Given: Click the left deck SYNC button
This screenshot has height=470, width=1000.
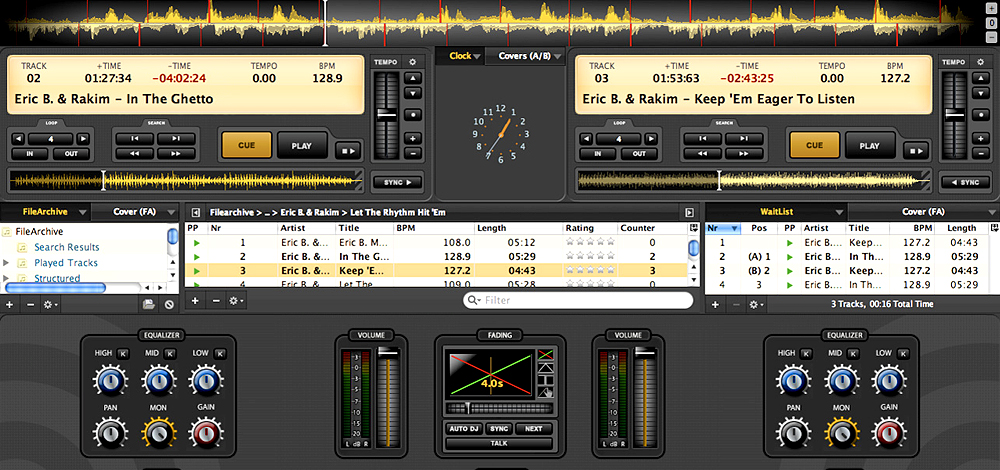Looking at the screenshot, I should (x=397, y=182).
